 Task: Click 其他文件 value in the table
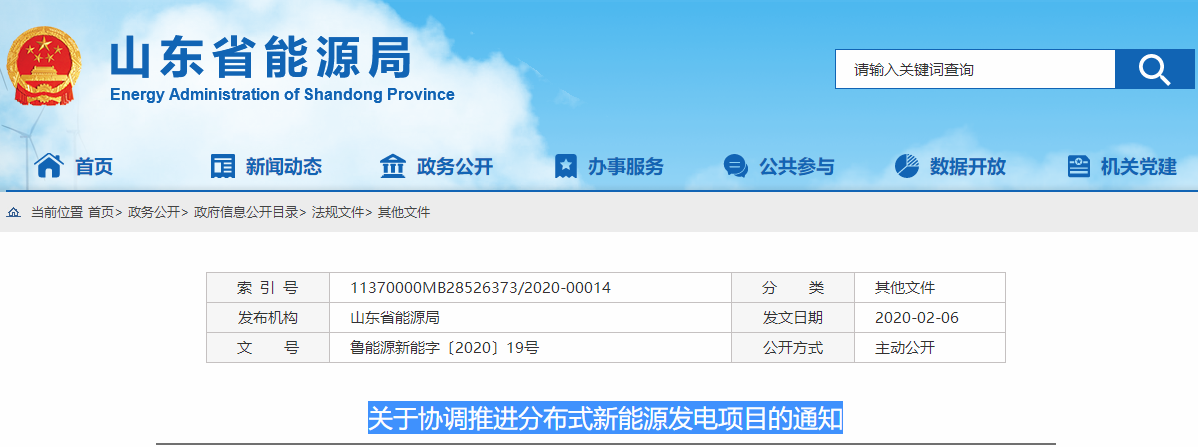[905, 288]
